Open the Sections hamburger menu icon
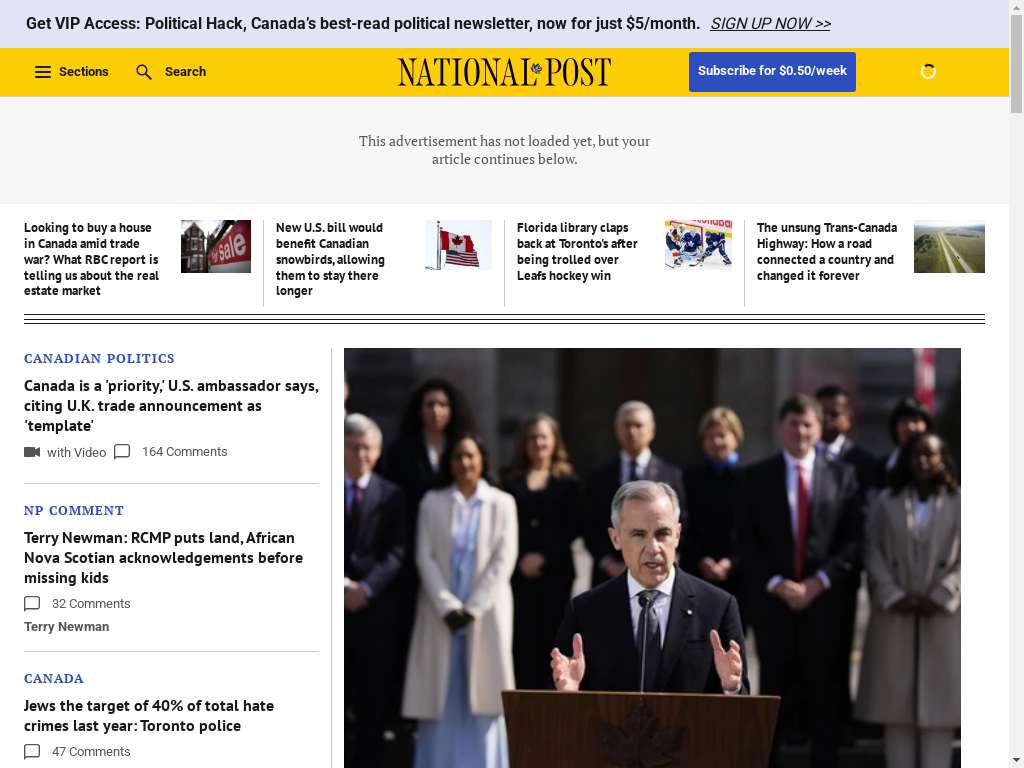1024x768 pixels. point(42,72)
